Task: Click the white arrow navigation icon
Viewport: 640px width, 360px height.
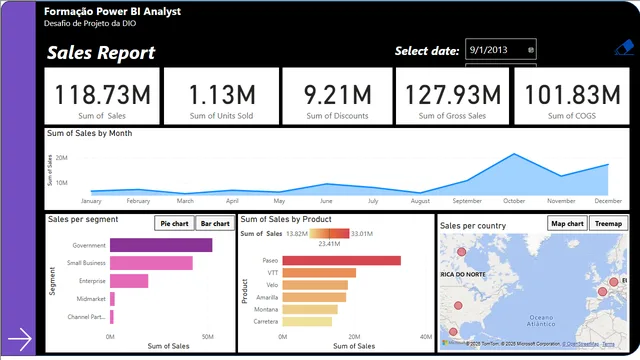Action: [20, 339]
